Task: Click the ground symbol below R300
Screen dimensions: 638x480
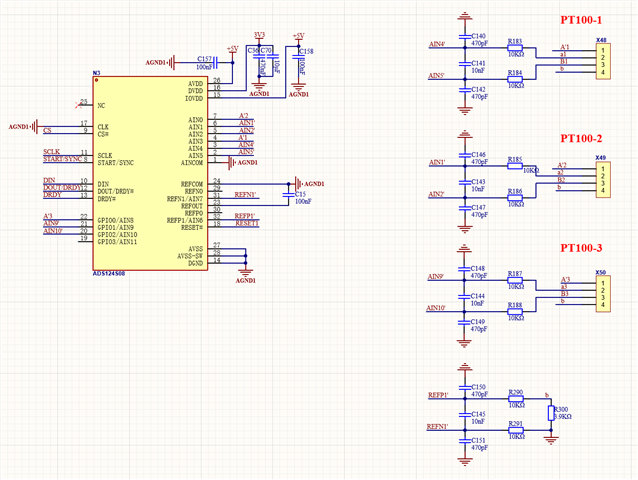Action: 551,440
